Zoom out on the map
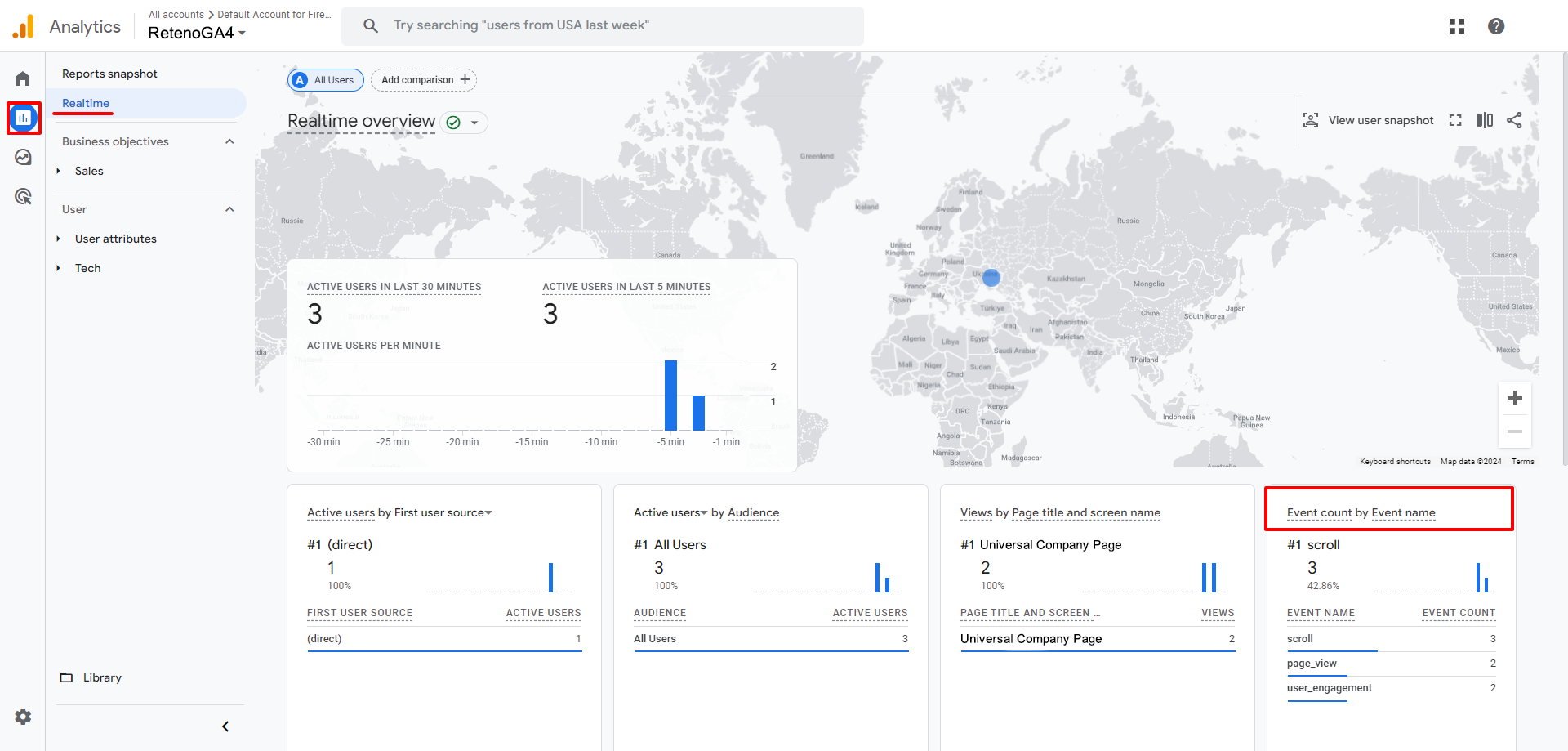Image resolution: width=1568 pixels, height=751 pixels. coord(1515,431)
